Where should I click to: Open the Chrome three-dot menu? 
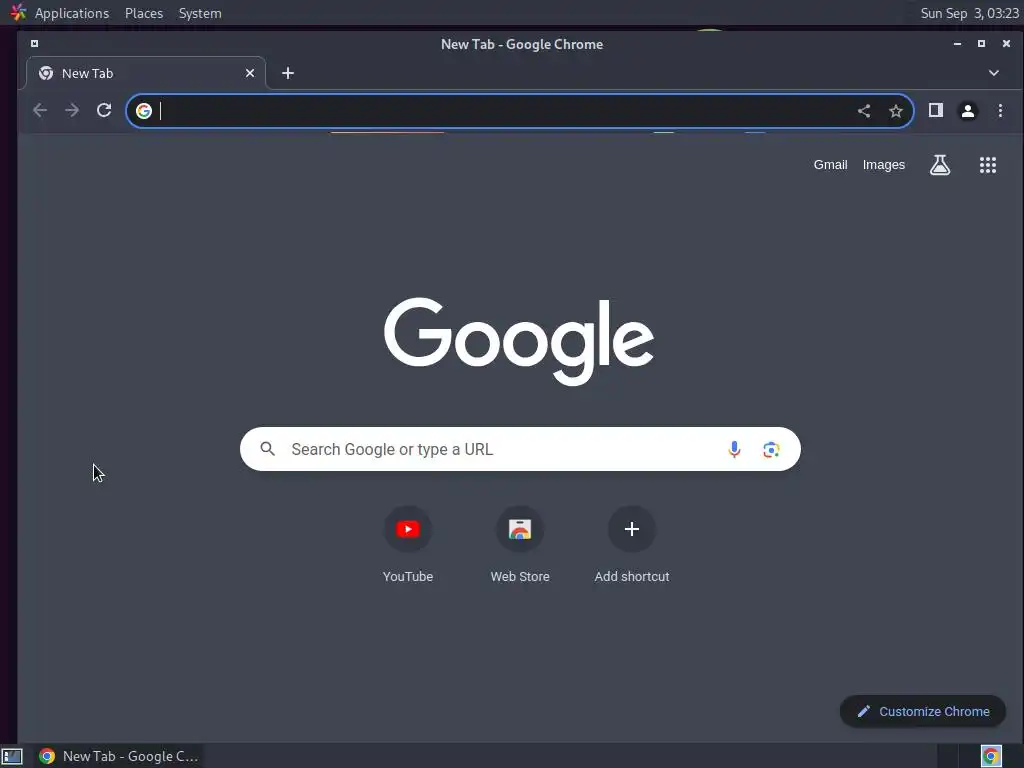click(1000, 110)
